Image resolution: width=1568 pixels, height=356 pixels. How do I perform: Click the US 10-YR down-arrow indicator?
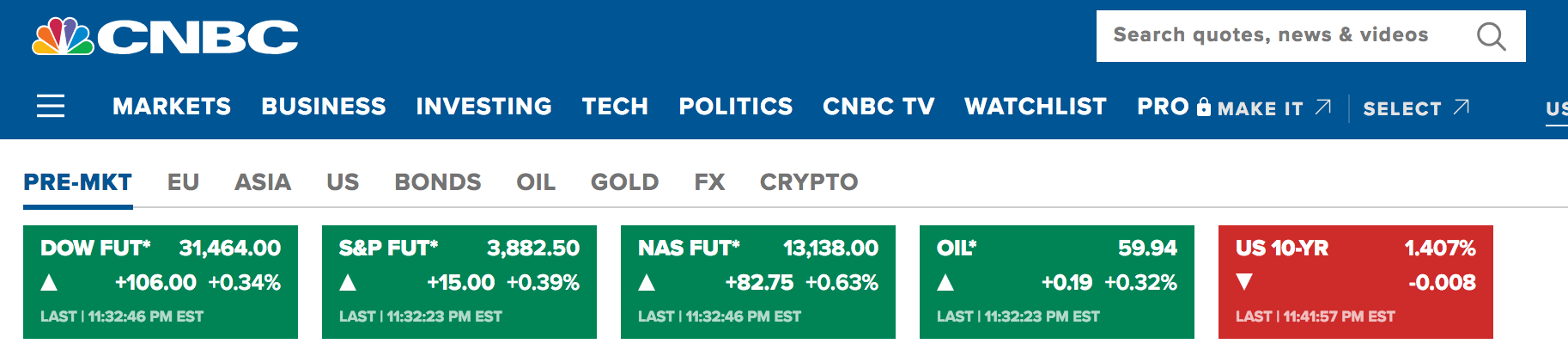1244,282
